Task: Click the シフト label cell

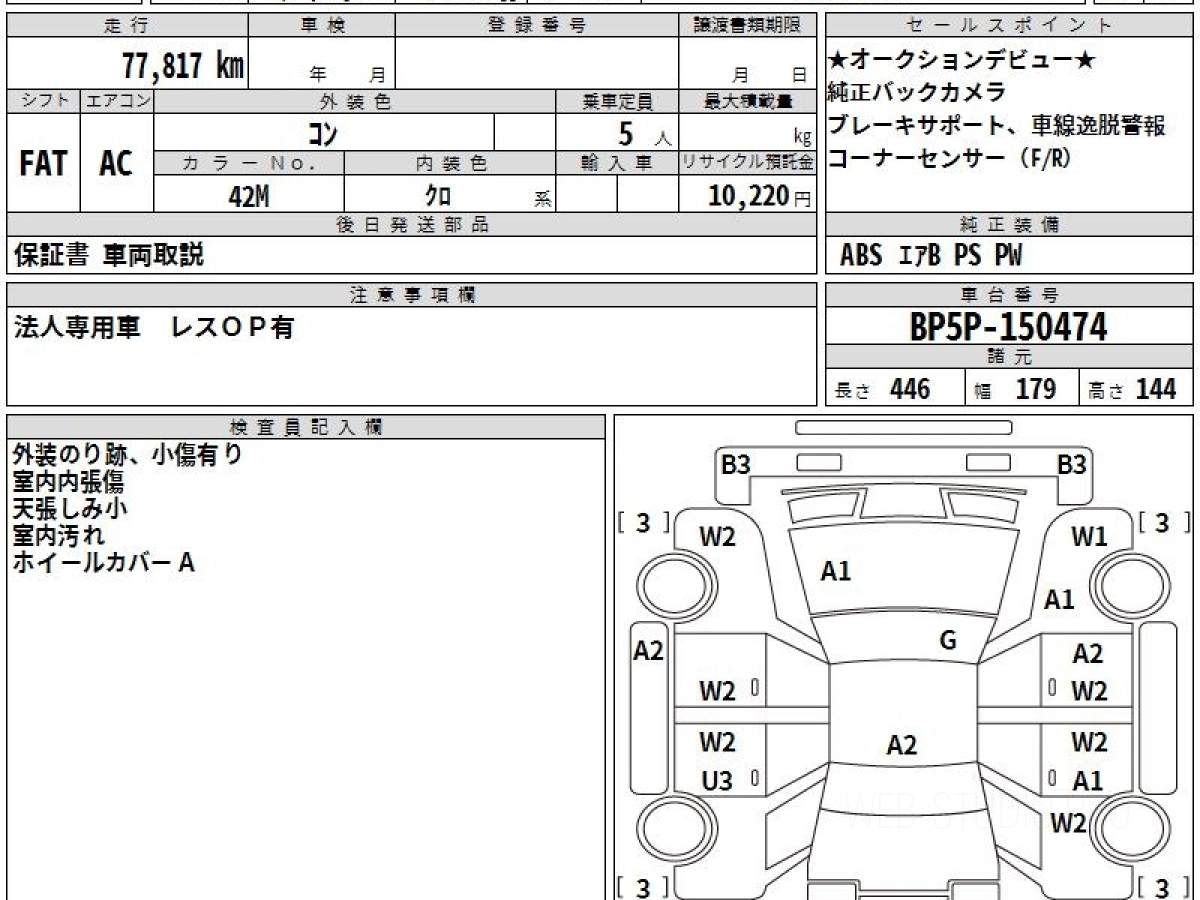Action: click(x=44, y=101)
